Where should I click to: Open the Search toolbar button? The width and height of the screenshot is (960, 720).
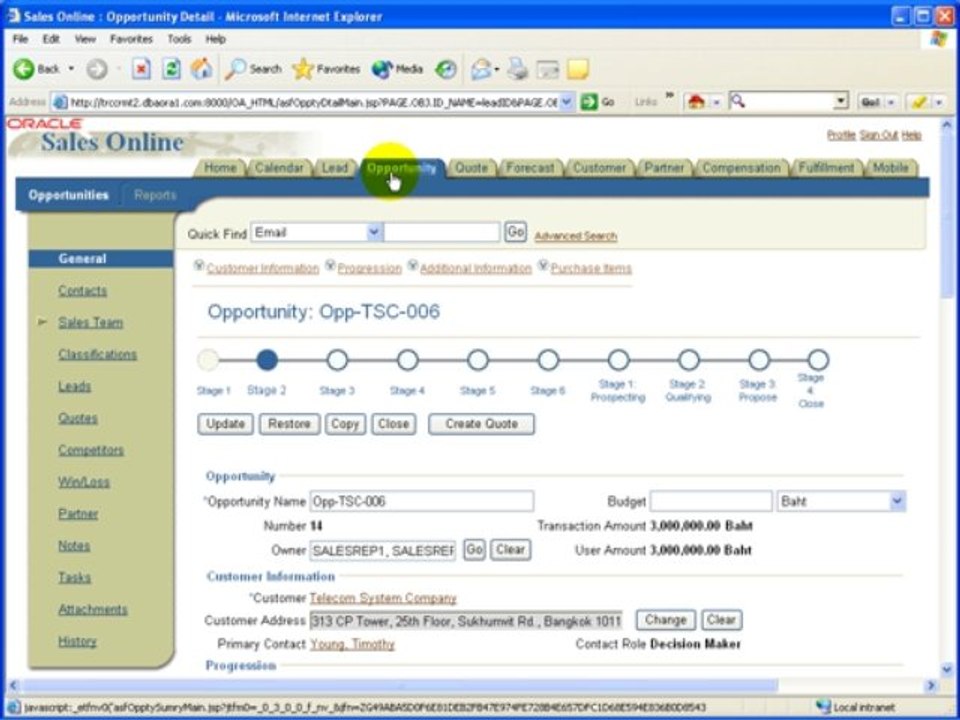click(253, 69)
